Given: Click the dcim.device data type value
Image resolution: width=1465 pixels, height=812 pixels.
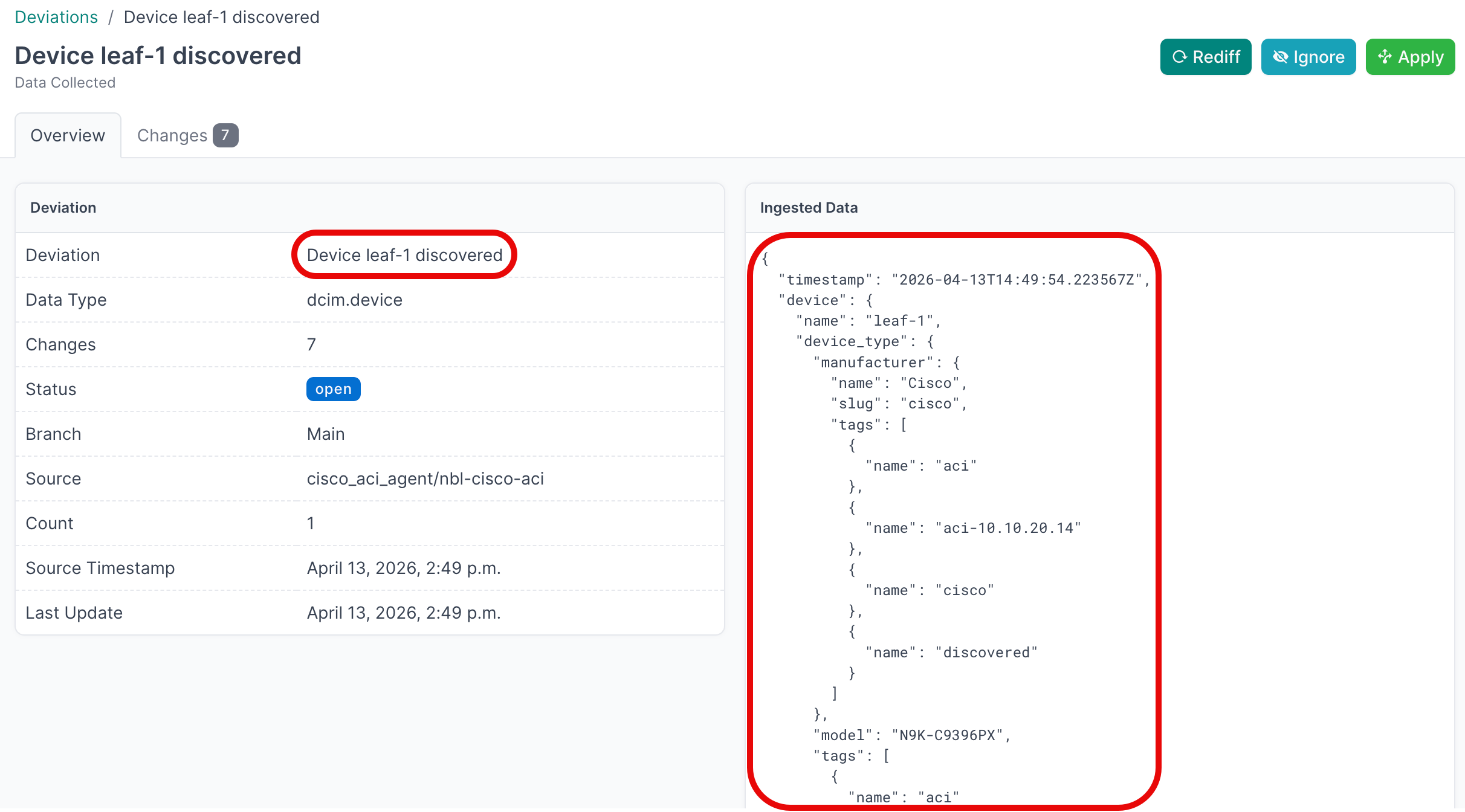Looking at the screenshot, I should tap(354, 300).
